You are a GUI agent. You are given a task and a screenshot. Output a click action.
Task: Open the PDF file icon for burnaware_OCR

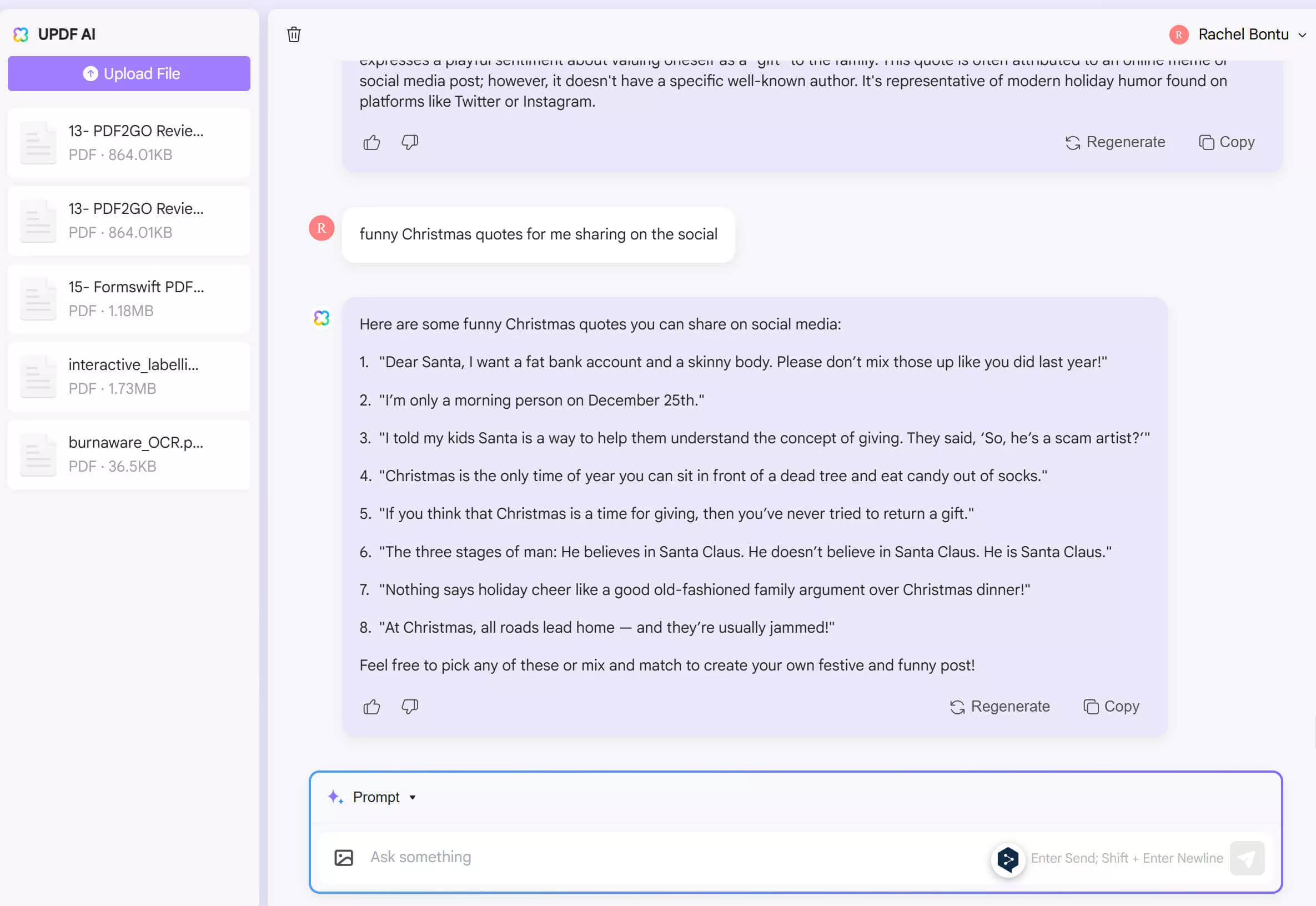point(37,454)
